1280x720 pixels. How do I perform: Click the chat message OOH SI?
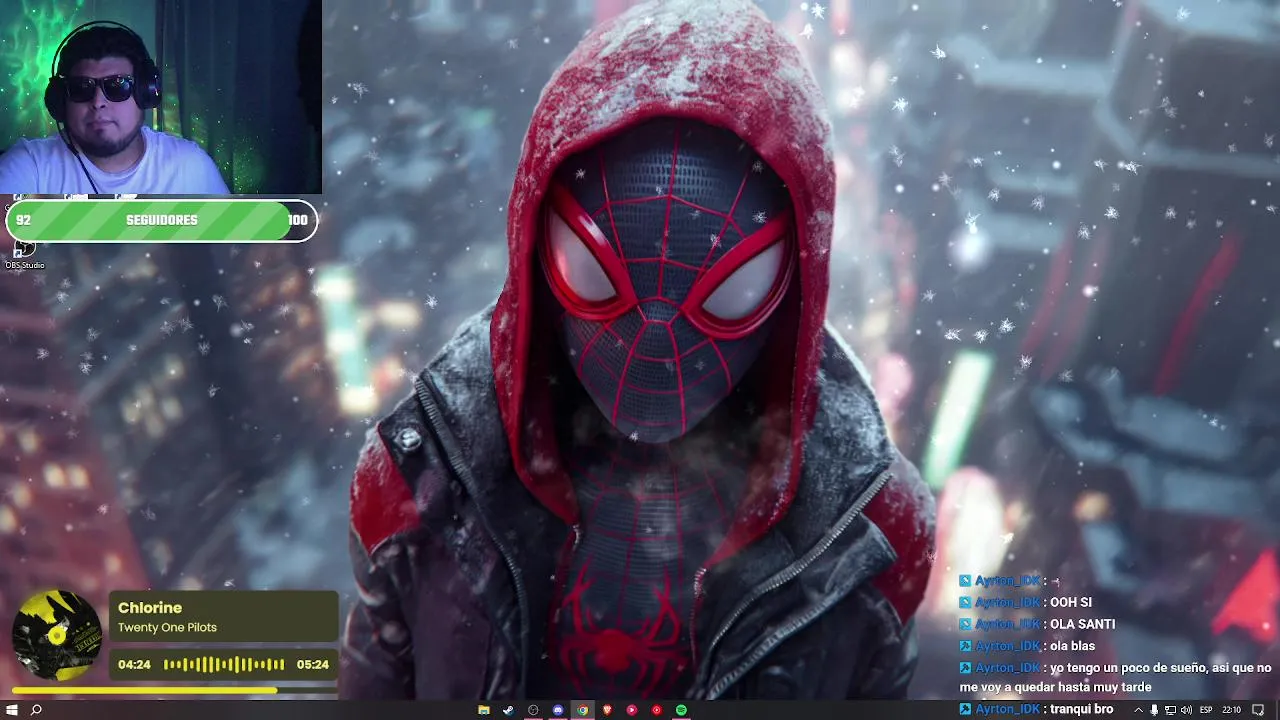click(x=1071, y=603)
